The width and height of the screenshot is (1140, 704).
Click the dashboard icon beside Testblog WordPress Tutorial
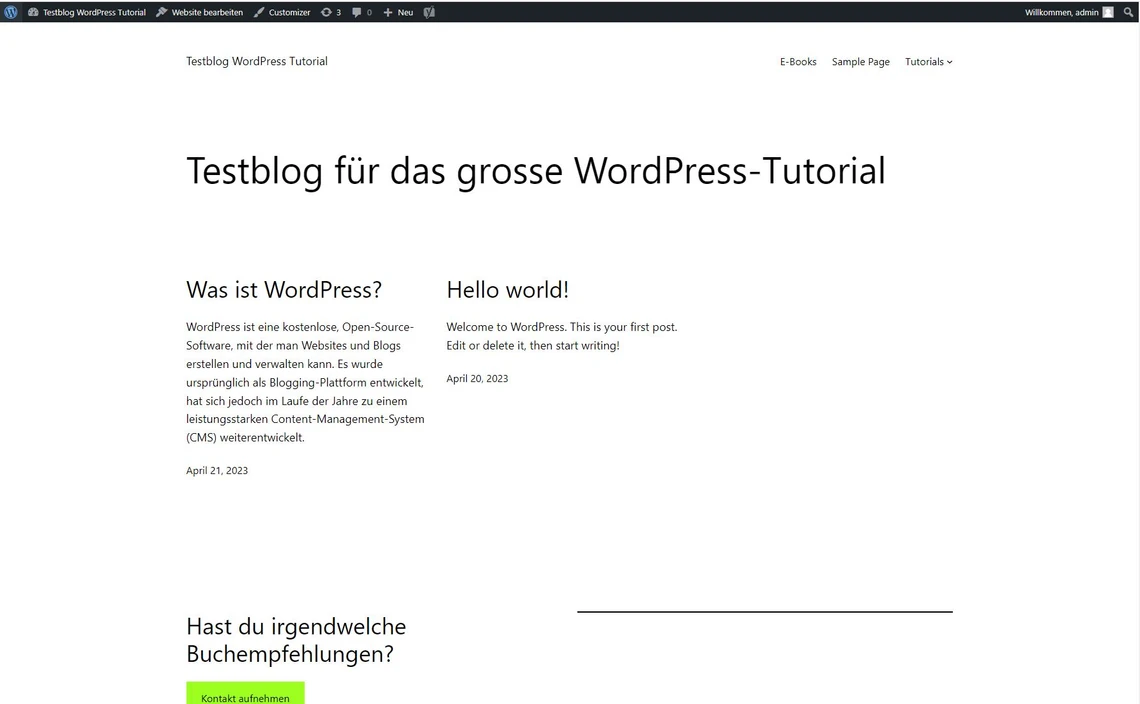click(33, 12)
